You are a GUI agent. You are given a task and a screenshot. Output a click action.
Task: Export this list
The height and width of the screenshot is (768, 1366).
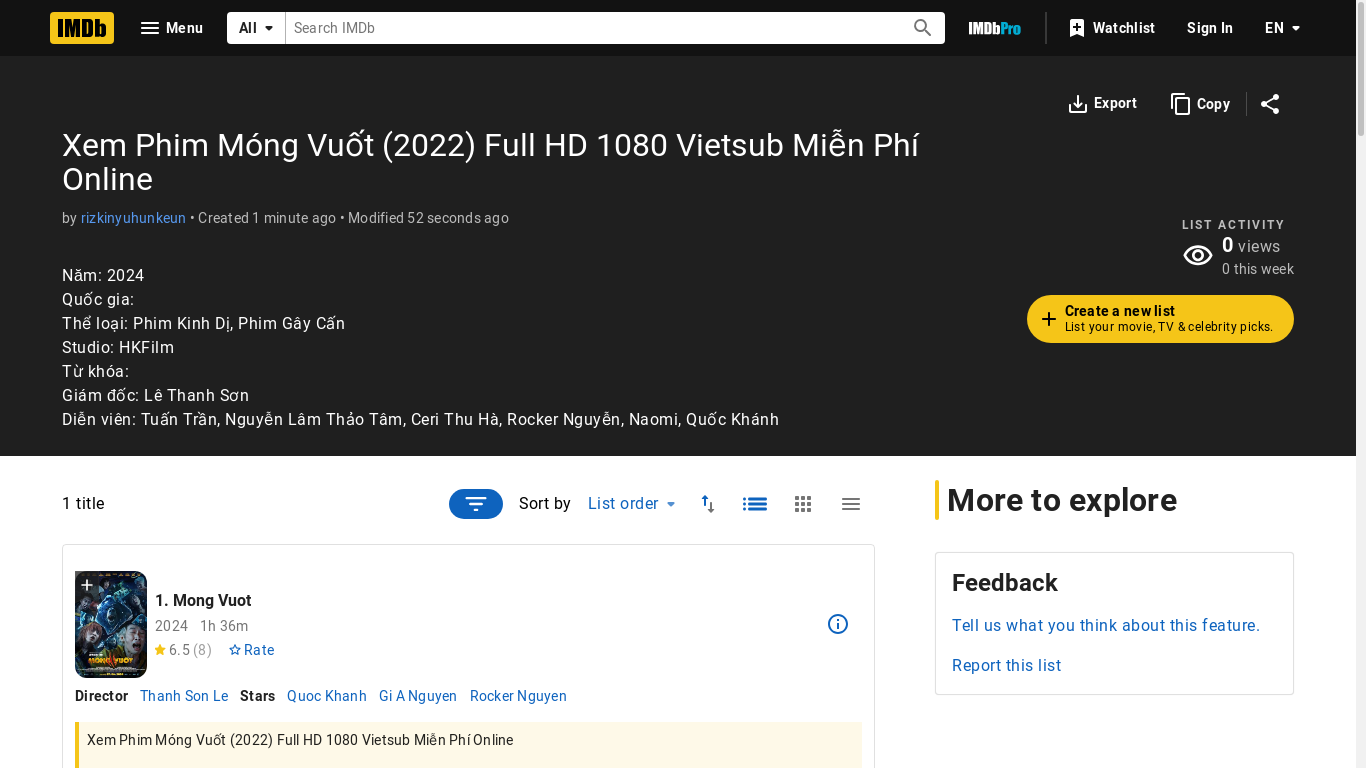click(1102, 104)
